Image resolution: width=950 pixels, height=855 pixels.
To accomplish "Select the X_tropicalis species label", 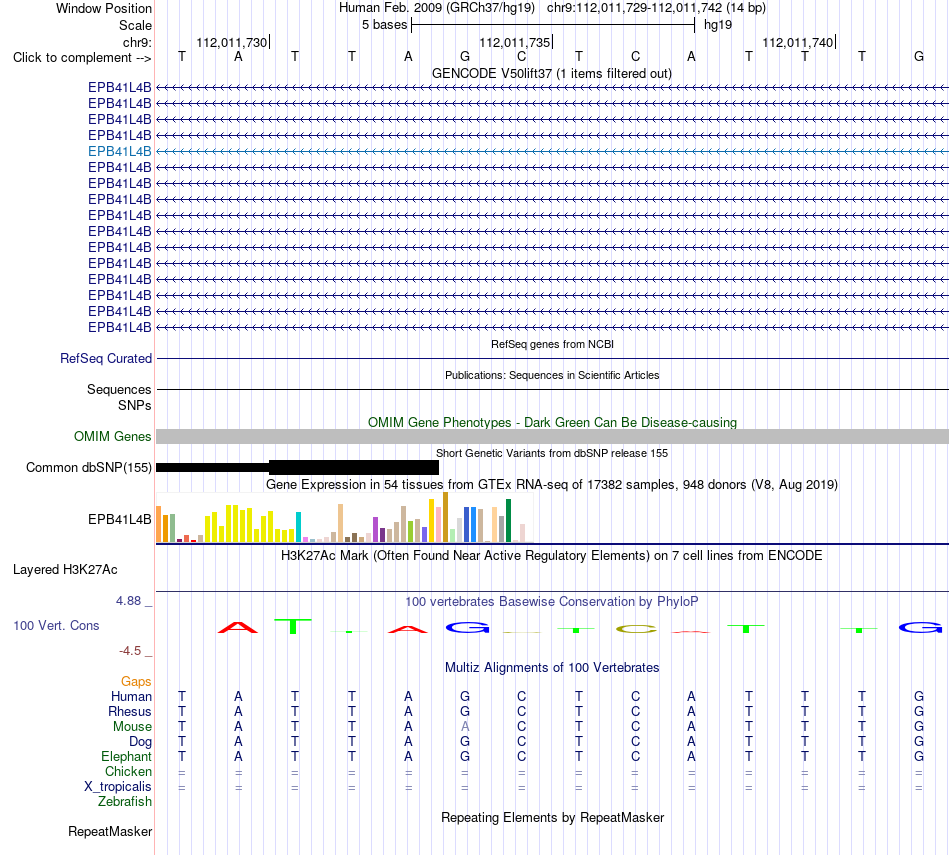I will (118, 787).
